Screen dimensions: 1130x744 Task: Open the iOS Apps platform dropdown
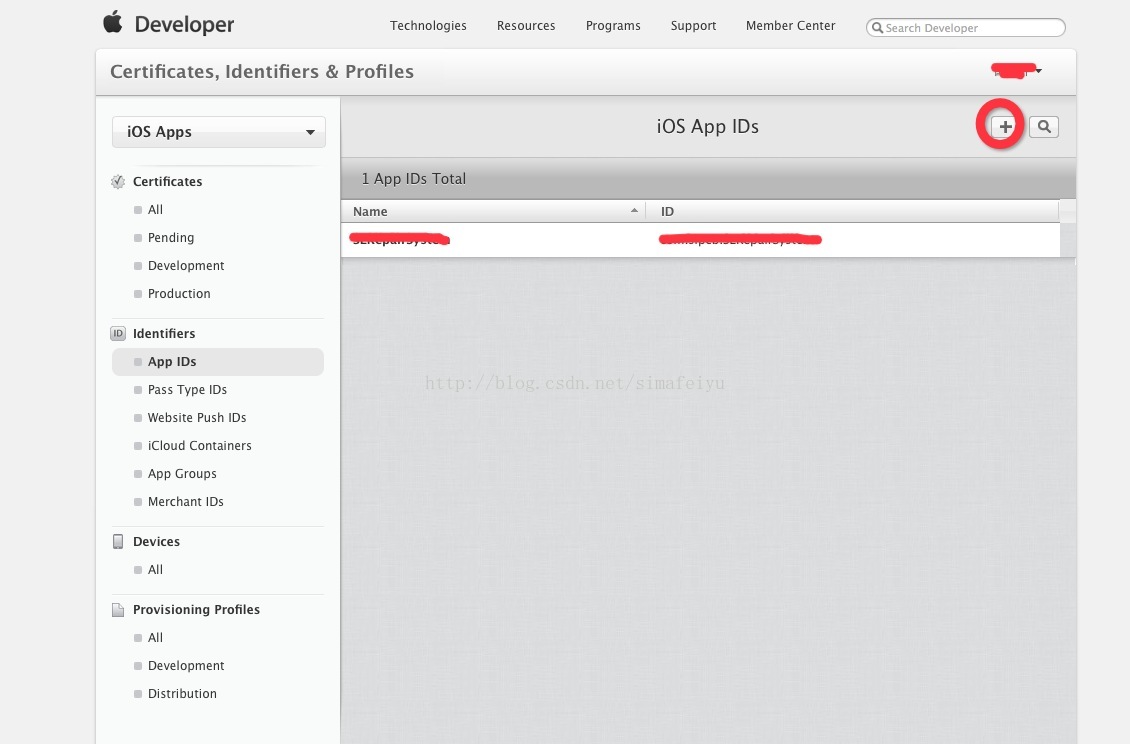coord(218,132)
